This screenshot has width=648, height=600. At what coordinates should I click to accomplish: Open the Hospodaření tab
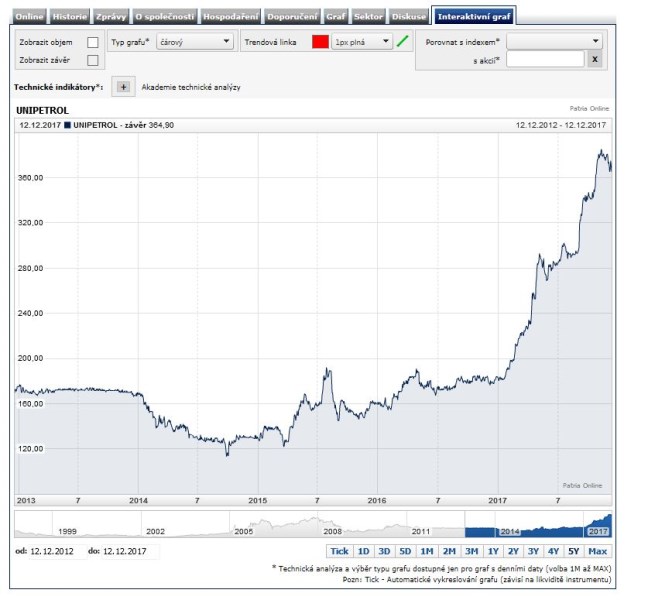(x=230, y=17)
